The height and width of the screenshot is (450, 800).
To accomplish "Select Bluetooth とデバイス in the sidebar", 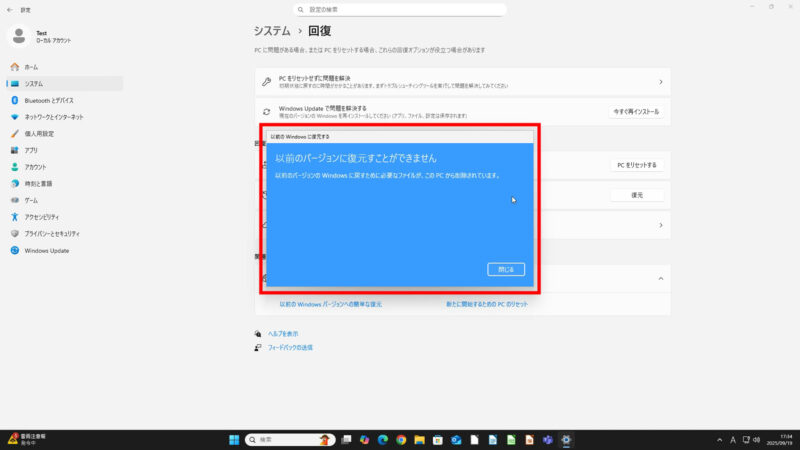I will tap(49, 100).
